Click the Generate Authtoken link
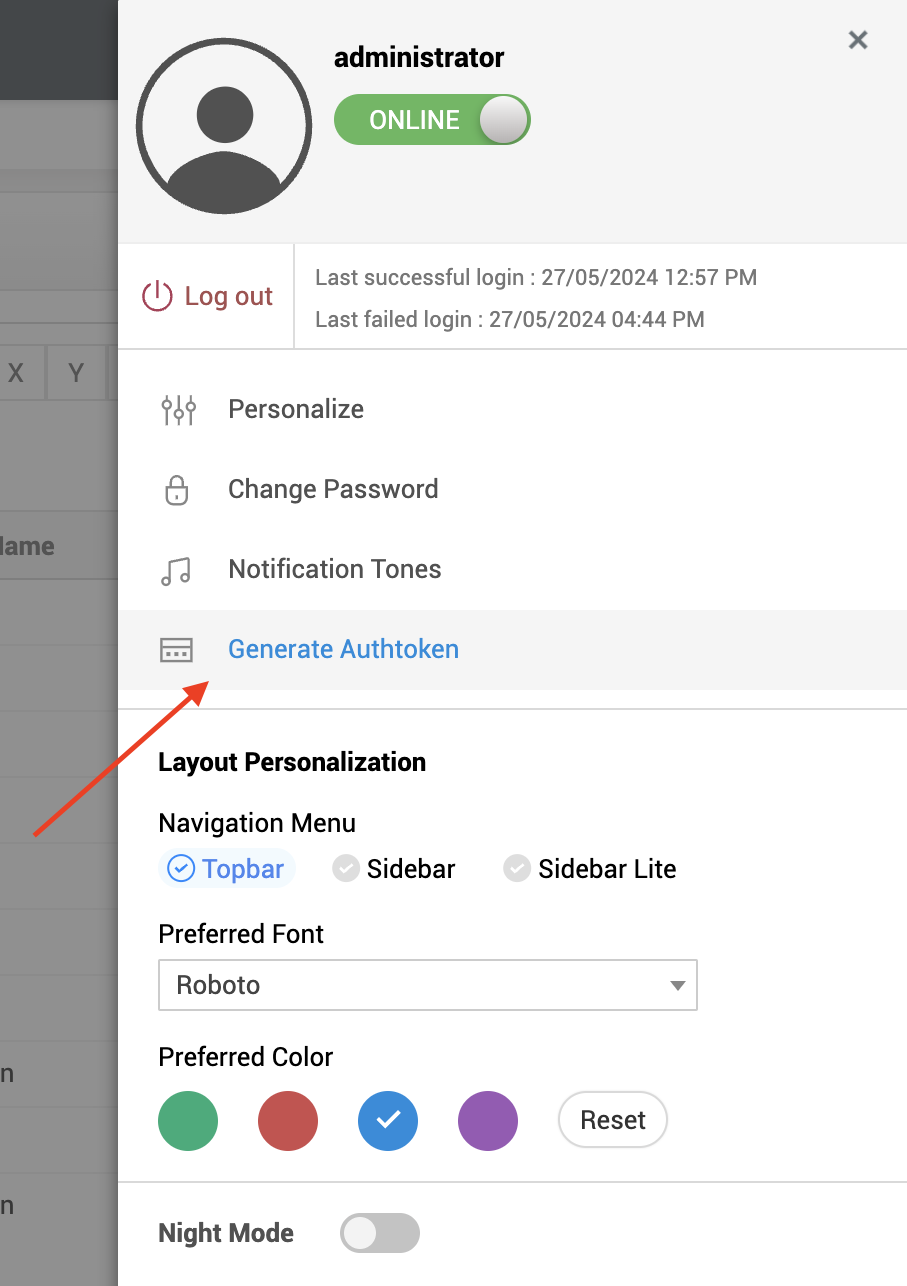This screenshot has width=907, height=1286. pos(343,649)
